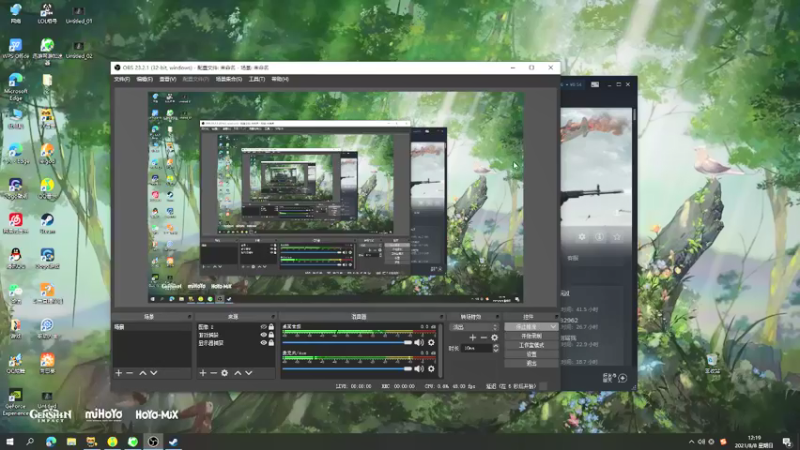Viewport: 800px width, 450px height.
Task: Undock the Mixer panel via its header icon
Action: point(441,317)
